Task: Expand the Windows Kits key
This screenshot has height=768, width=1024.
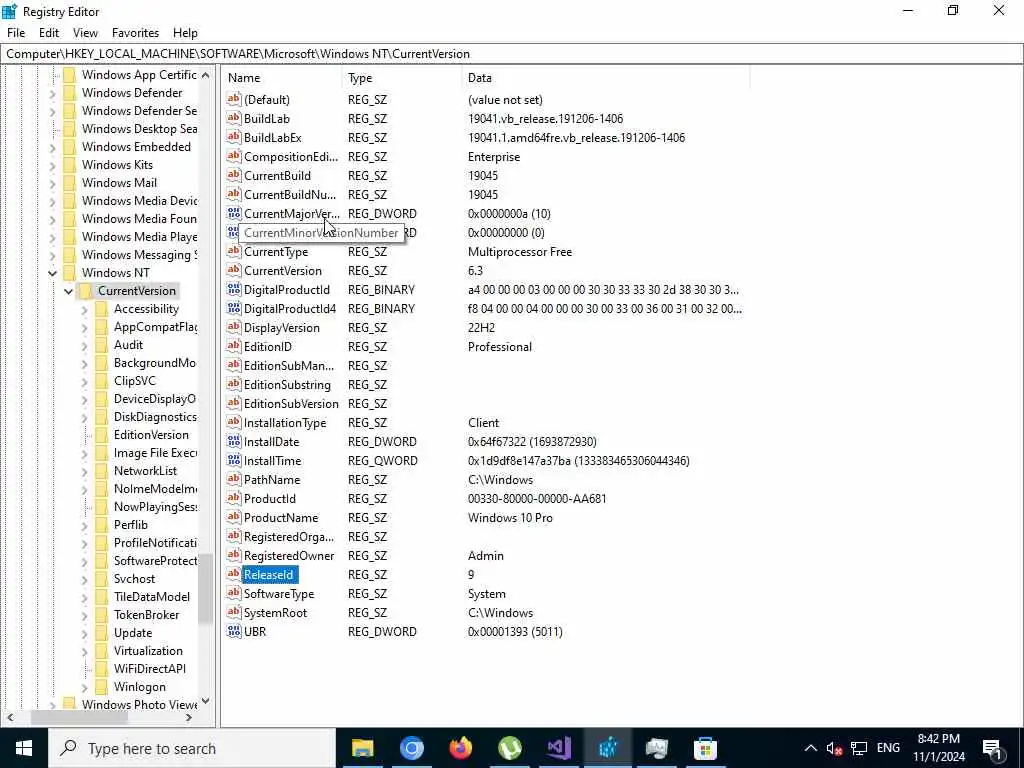Action: (52, 165)
